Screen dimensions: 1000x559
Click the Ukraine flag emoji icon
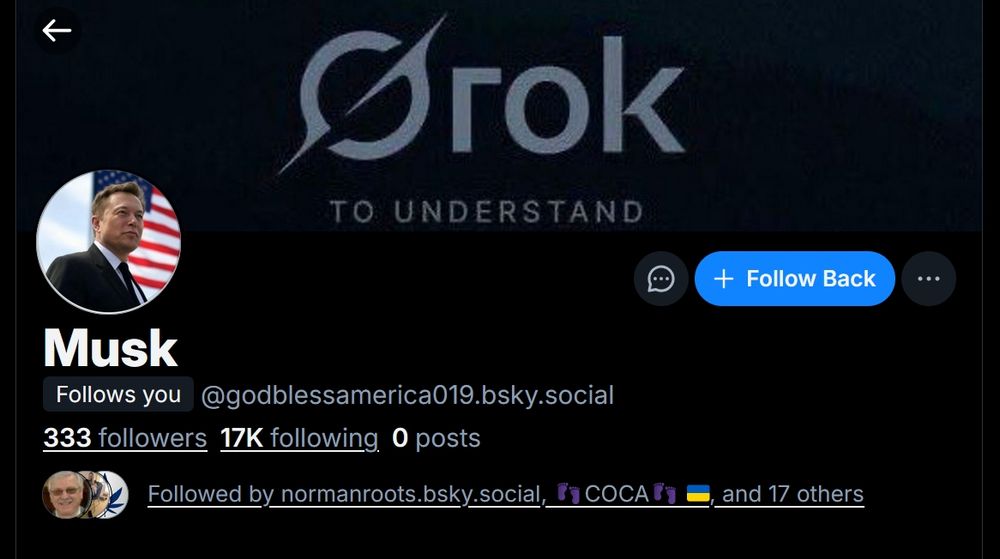(x=698, y=494)
